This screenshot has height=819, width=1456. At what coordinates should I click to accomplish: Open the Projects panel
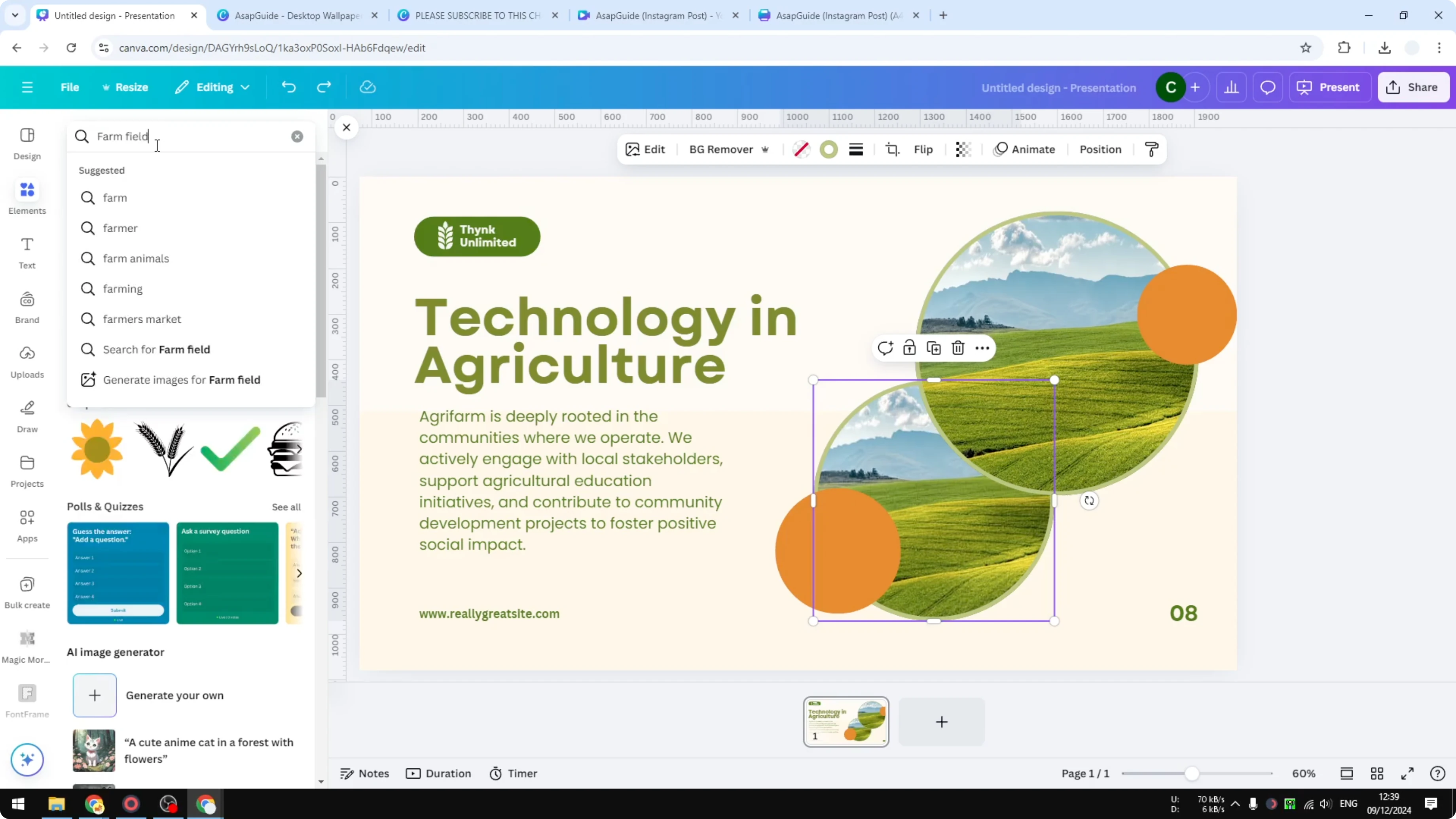tap(27, 471)
